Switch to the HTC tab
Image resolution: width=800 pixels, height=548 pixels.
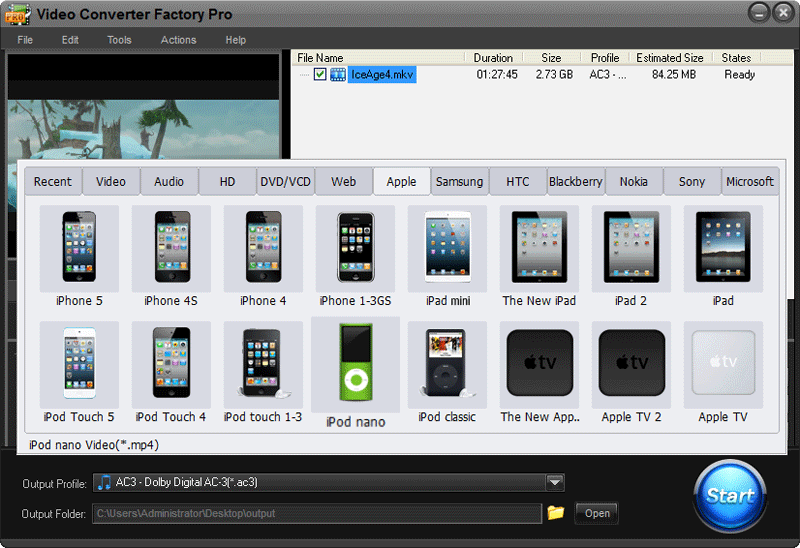click(518, 182)
